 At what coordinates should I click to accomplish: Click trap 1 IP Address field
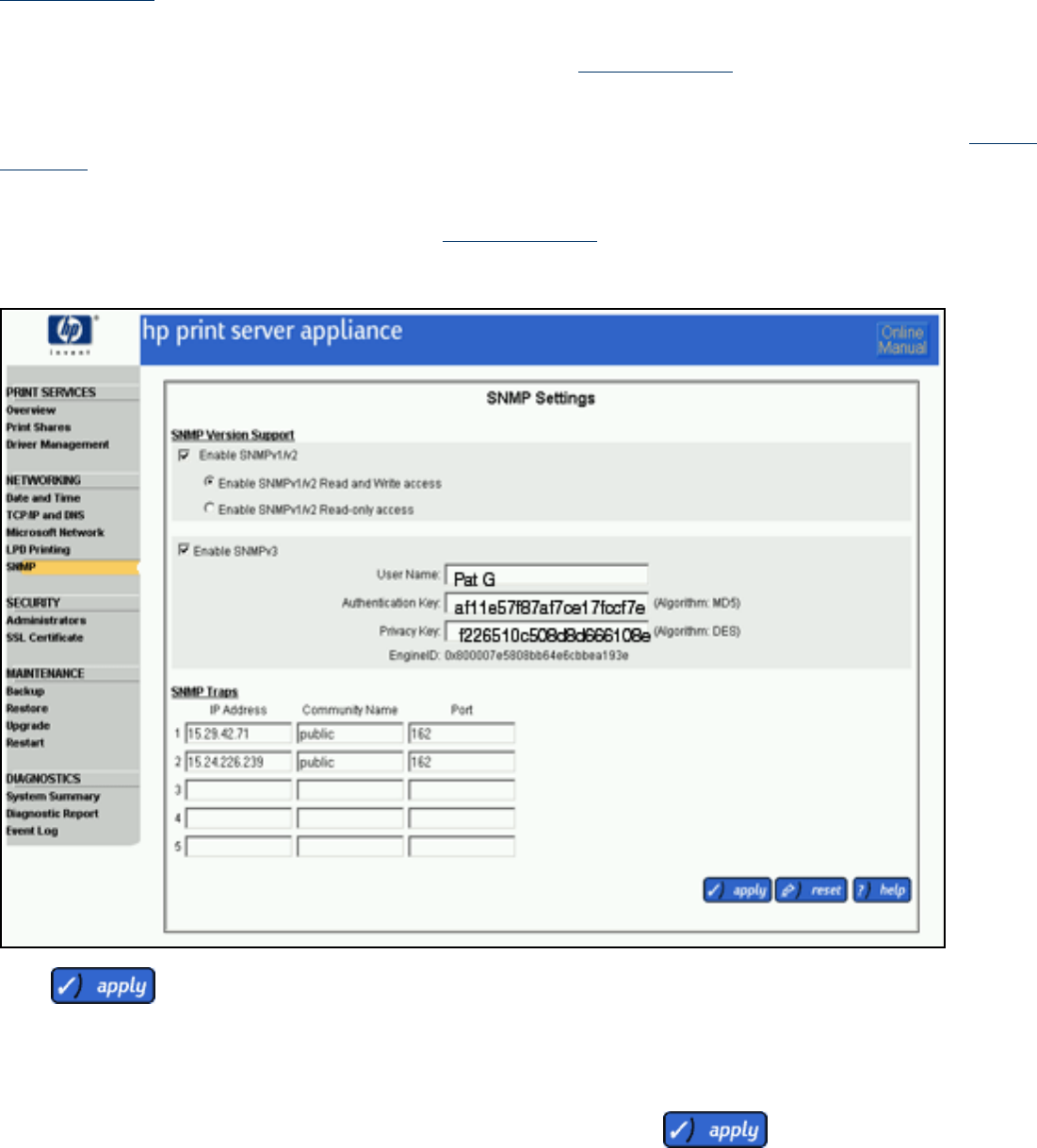pyautogui.click(x=238, y=734)
